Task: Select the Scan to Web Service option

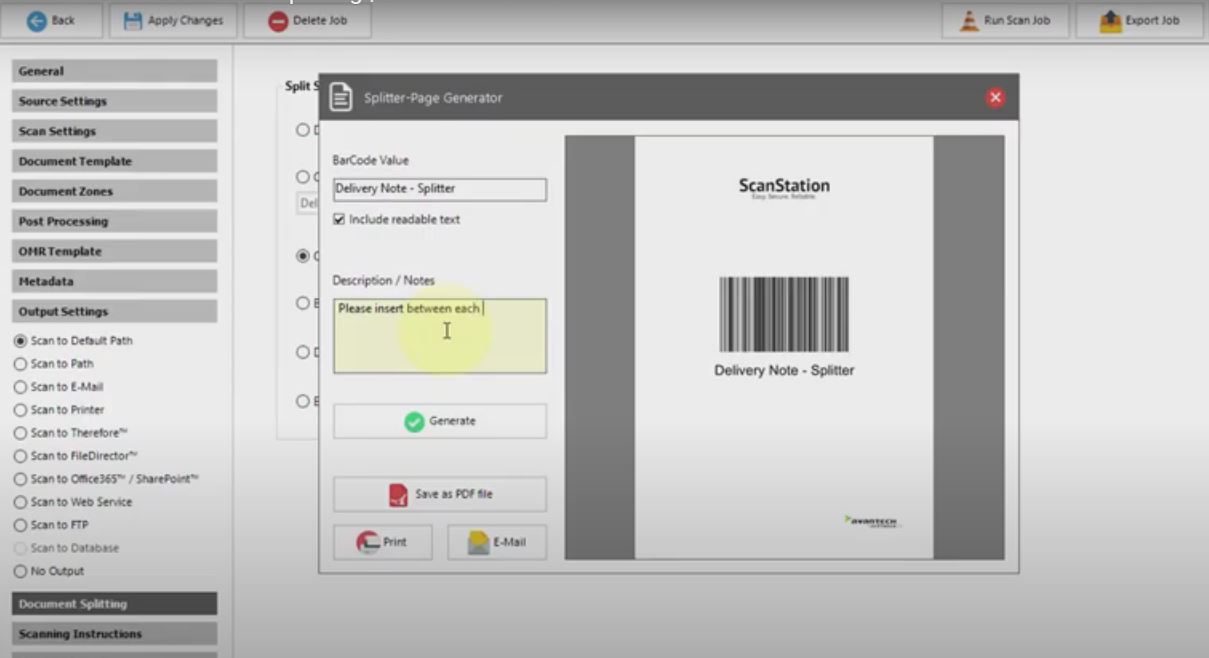Action: pos(73,502)
